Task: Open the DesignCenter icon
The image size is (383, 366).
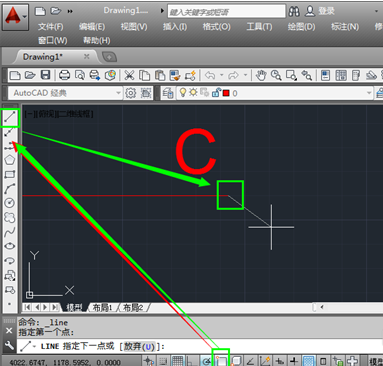Action: pos(341,75)
